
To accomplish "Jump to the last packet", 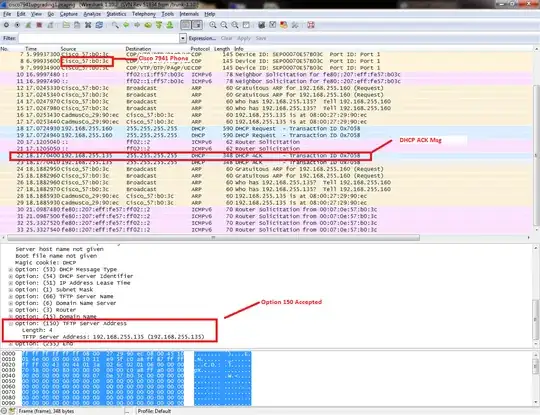I will [x=170, y=25].
